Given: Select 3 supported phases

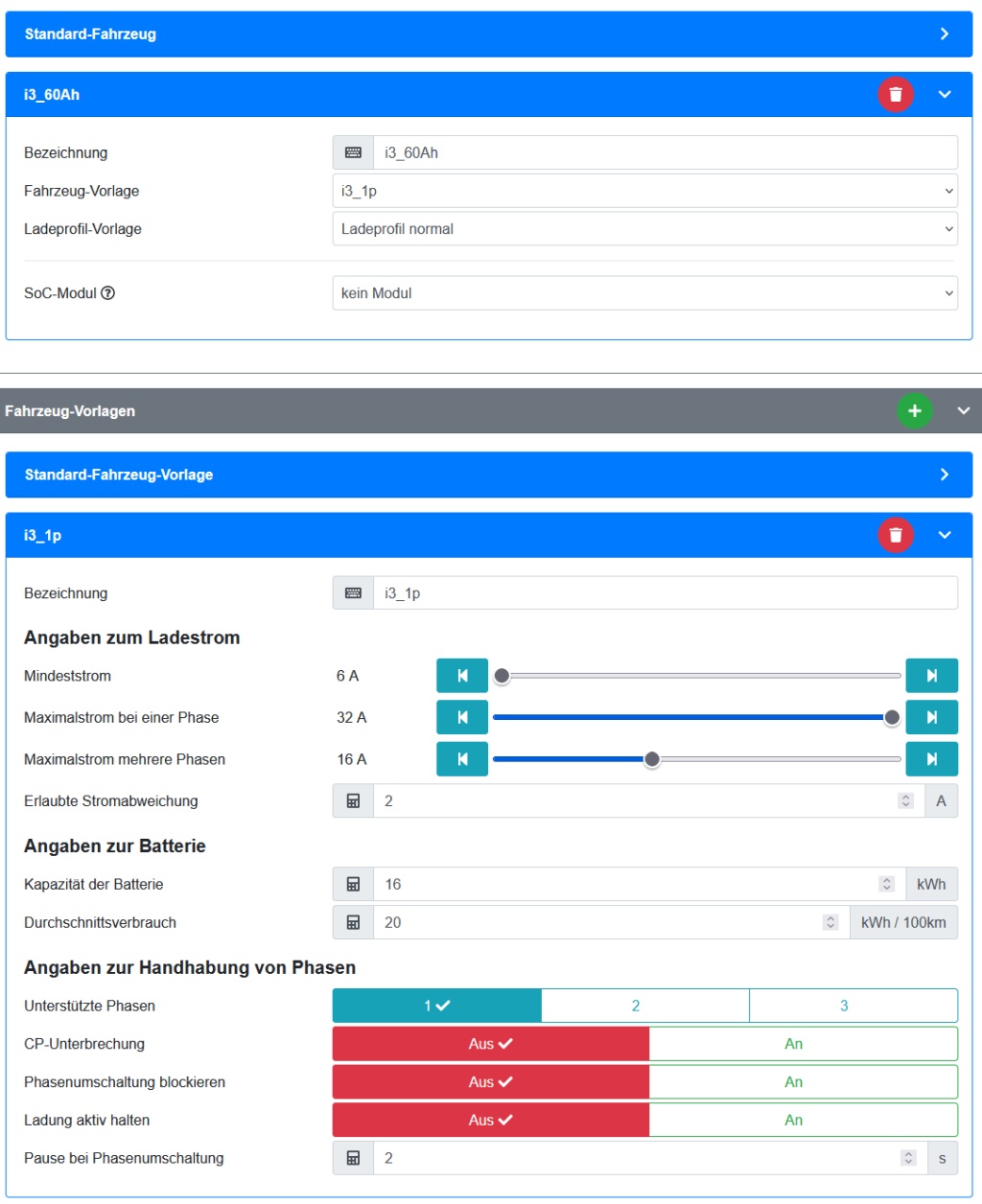Looking at the screenshot, I should point(853,1006).
